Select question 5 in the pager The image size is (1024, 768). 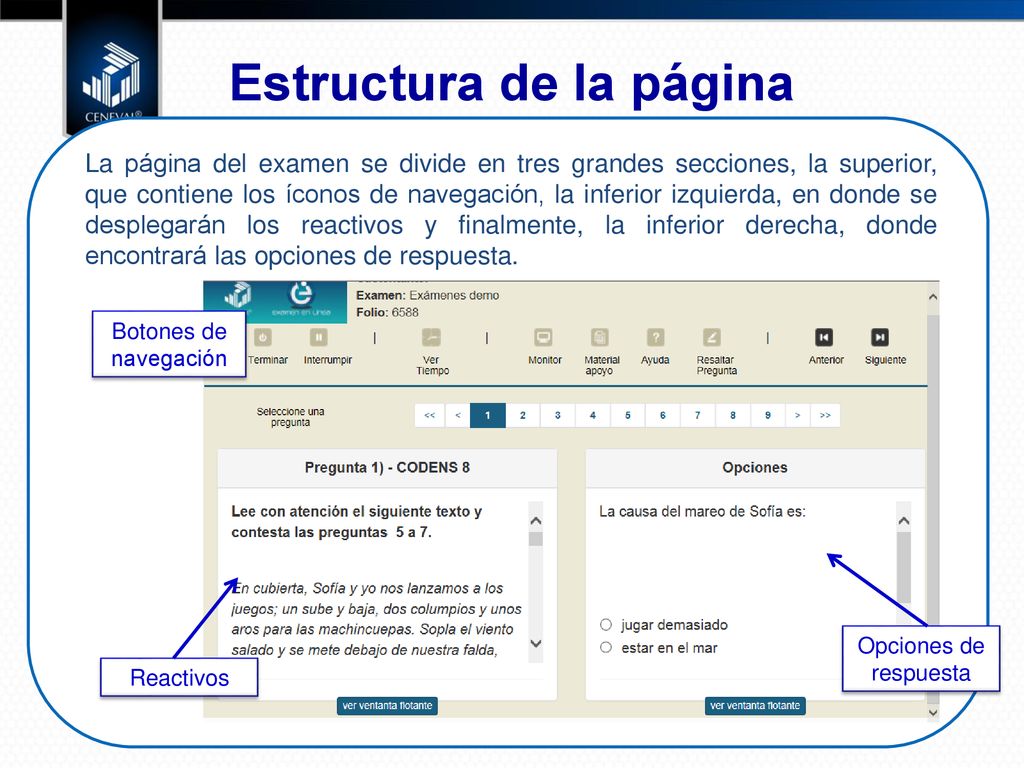(628, 415)
